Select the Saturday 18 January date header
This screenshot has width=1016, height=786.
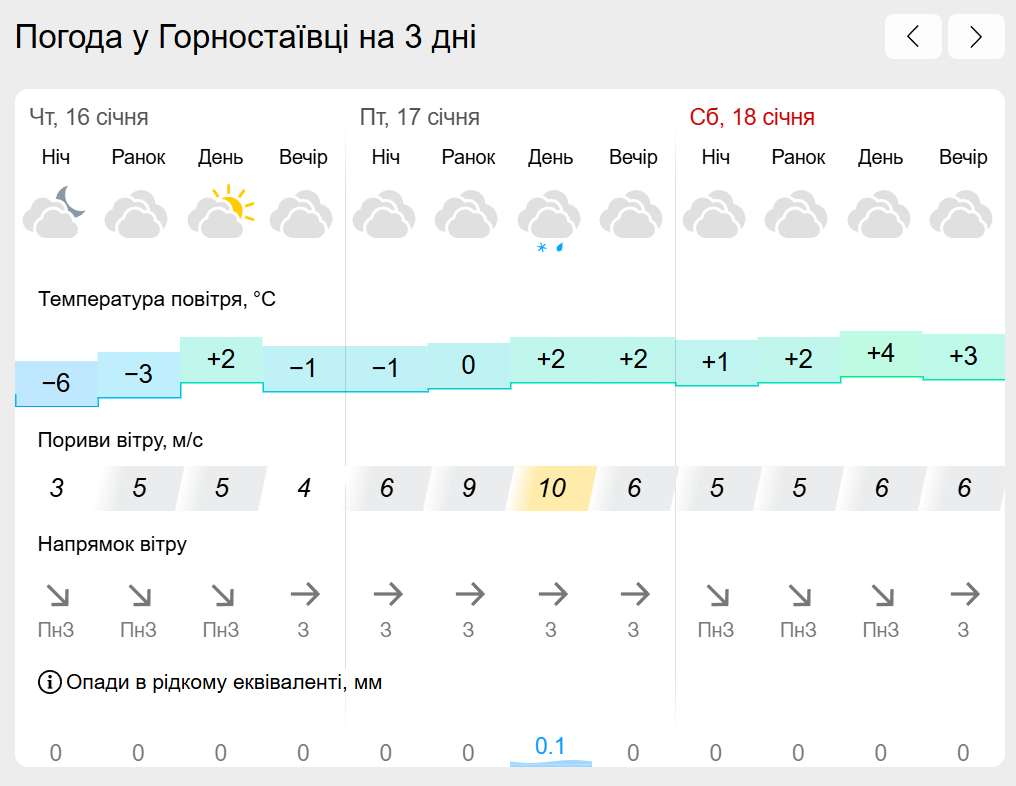pyautogui.click(x=752, y=117)
